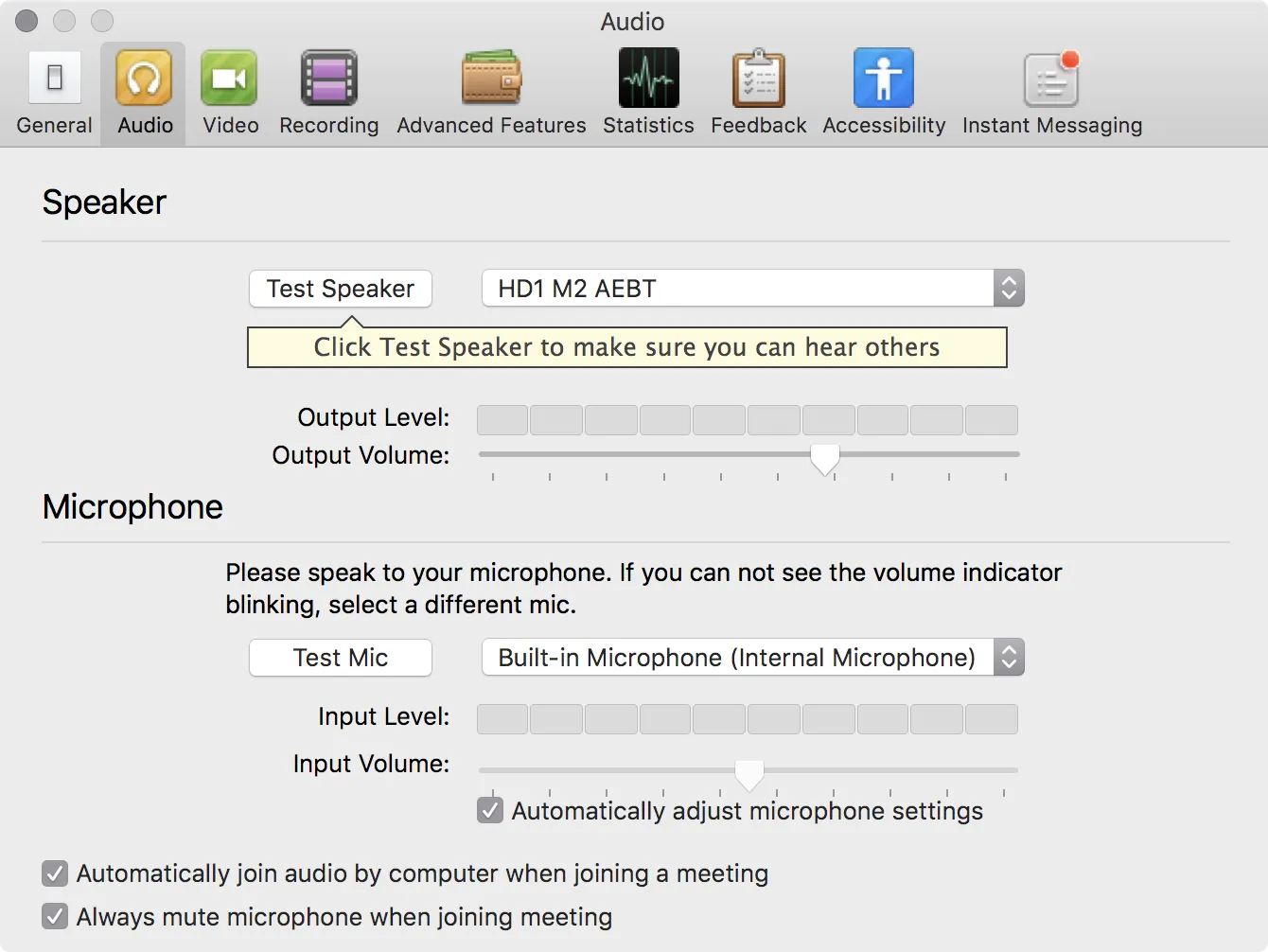Click the Output Level meter bar
The height and width of the screenshot is (952, 1268).
coord(747,420)
